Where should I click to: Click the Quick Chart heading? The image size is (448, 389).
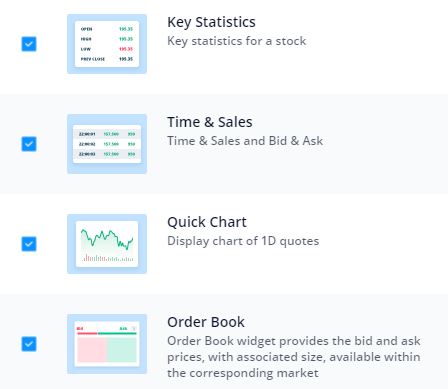coord(207,222)
